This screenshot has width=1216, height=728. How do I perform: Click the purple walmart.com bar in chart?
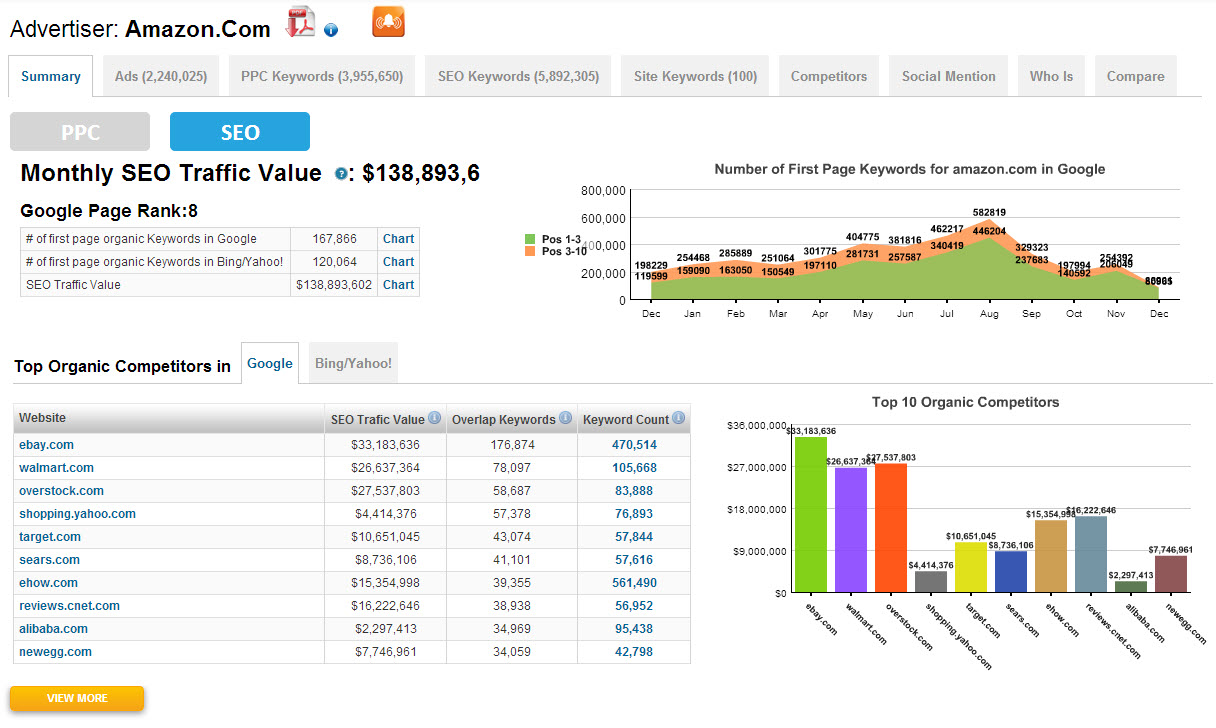(851, 530)
